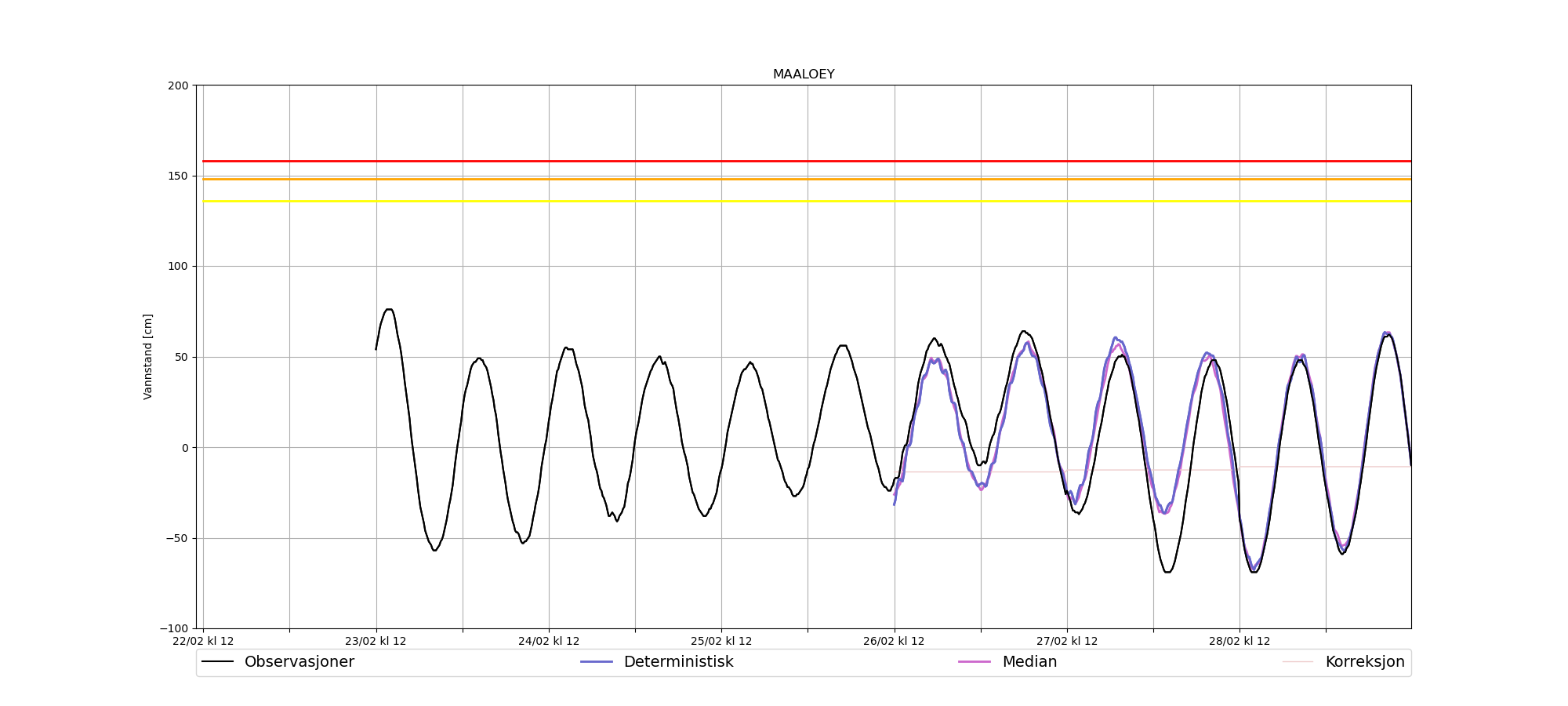Click the MAALOEY chart title
Viewport: 1568px width, 706px height.
(804, 75)
